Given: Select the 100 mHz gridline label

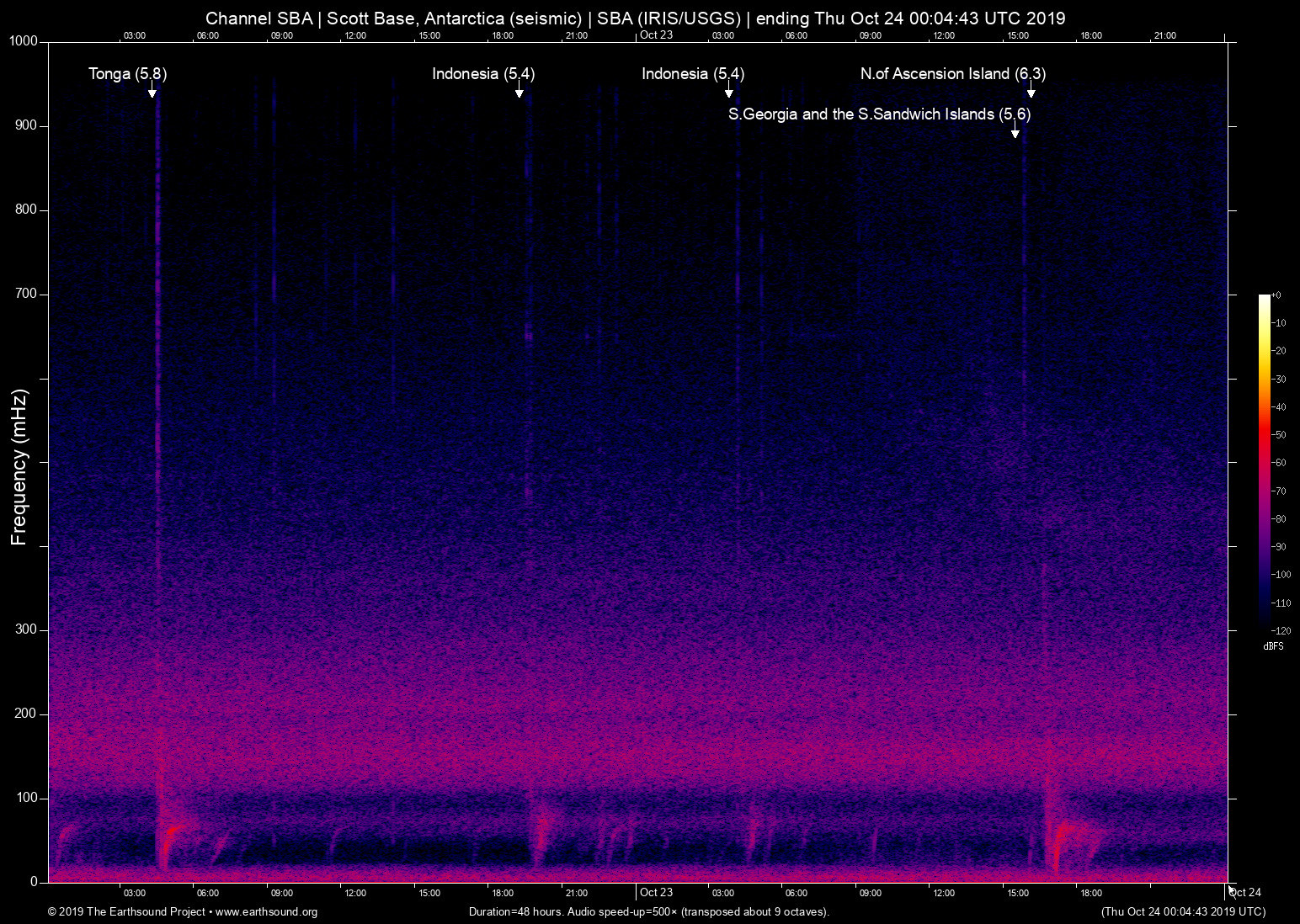Looking at the screenshot, I should [x=26, y=796].
